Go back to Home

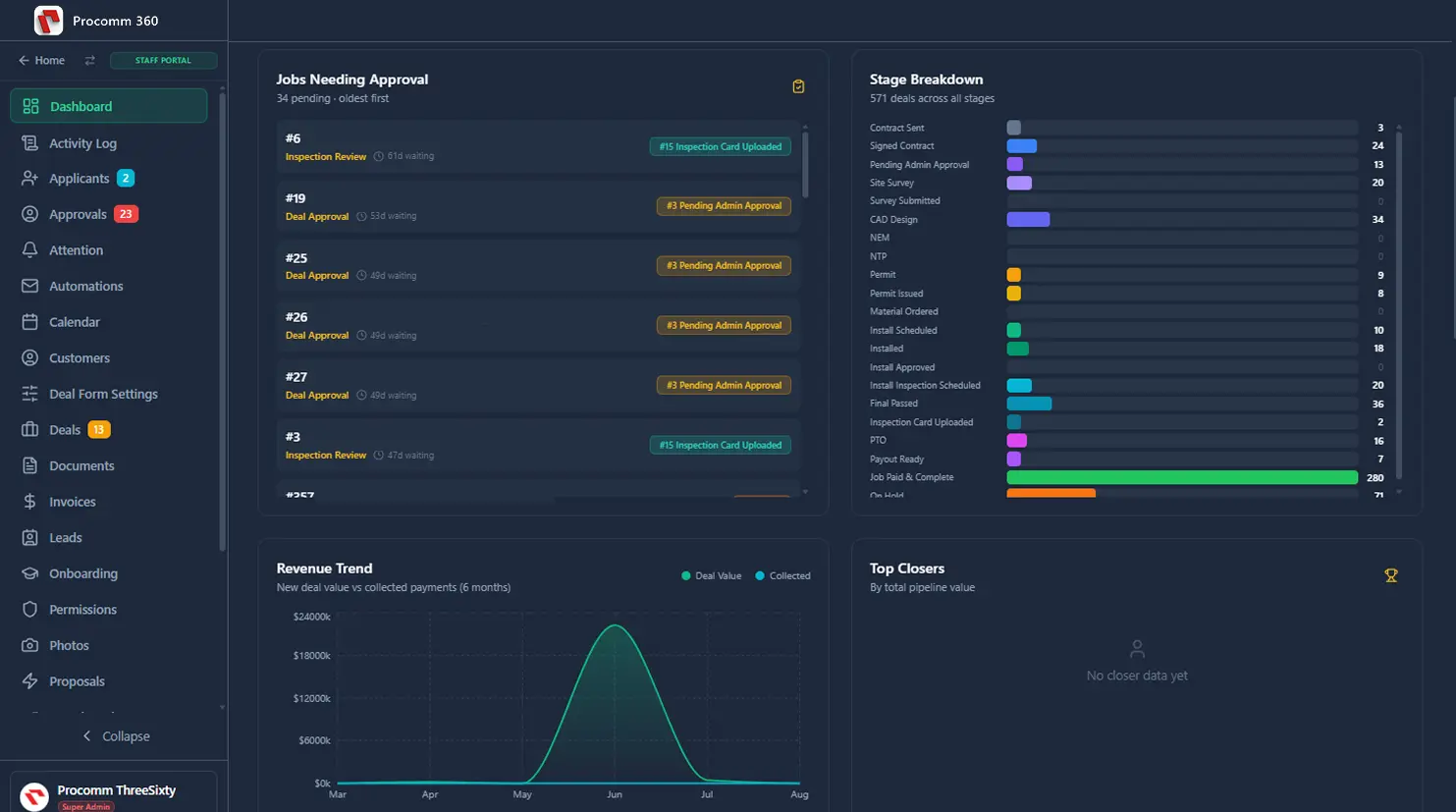[x=41, y=60]
